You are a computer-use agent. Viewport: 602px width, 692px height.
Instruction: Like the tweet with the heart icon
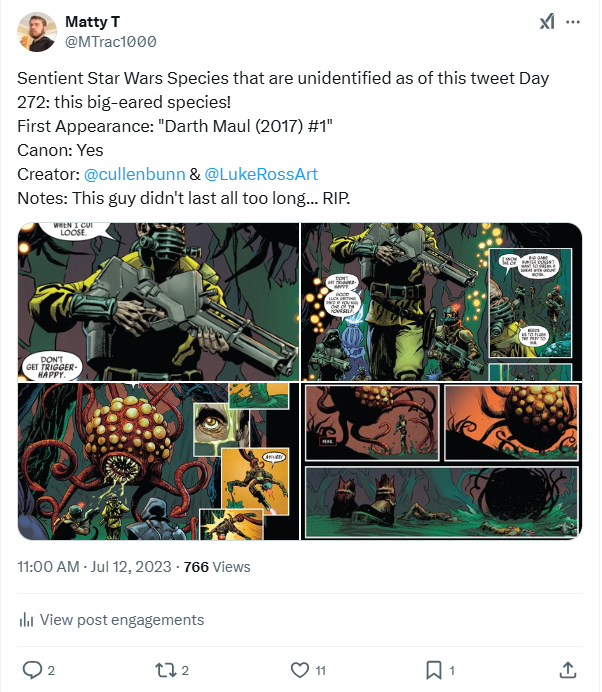(299, 669)
